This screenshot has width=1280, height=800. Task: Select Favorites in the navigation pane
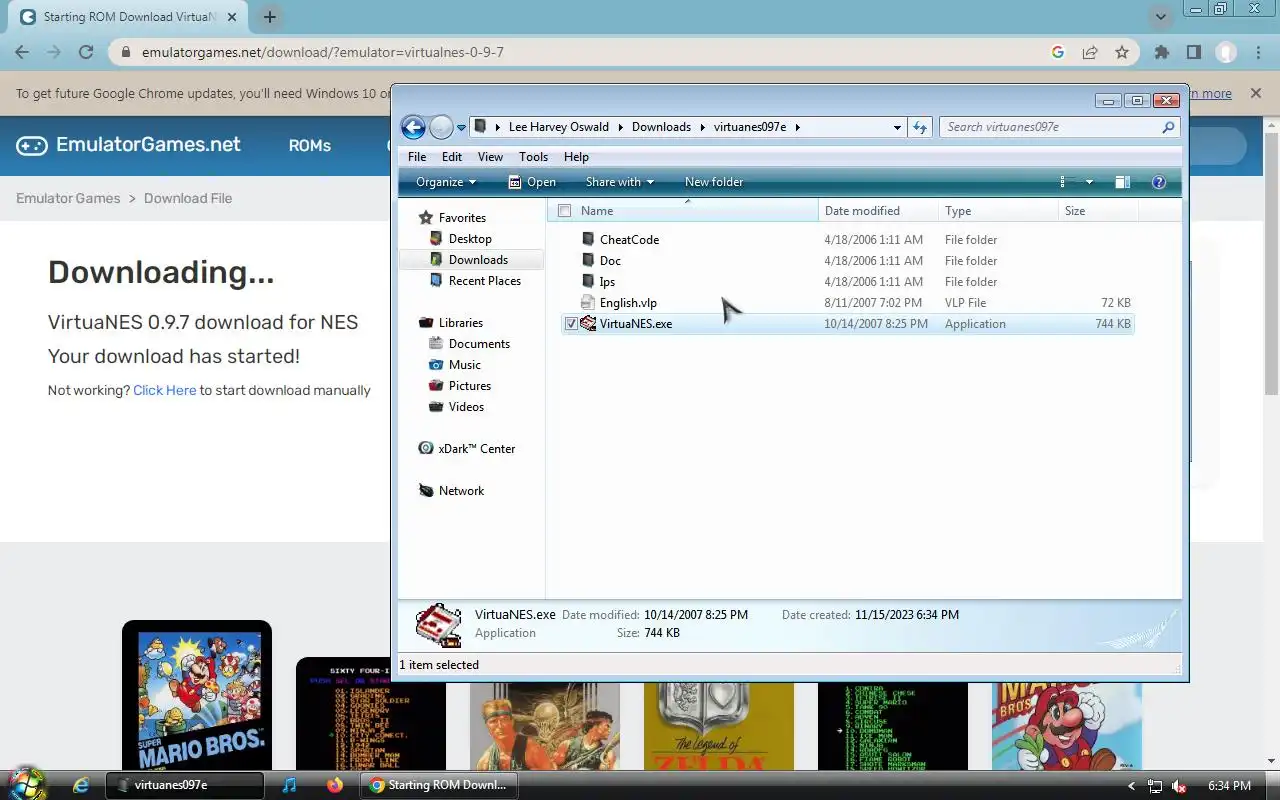tap(462, 218)
